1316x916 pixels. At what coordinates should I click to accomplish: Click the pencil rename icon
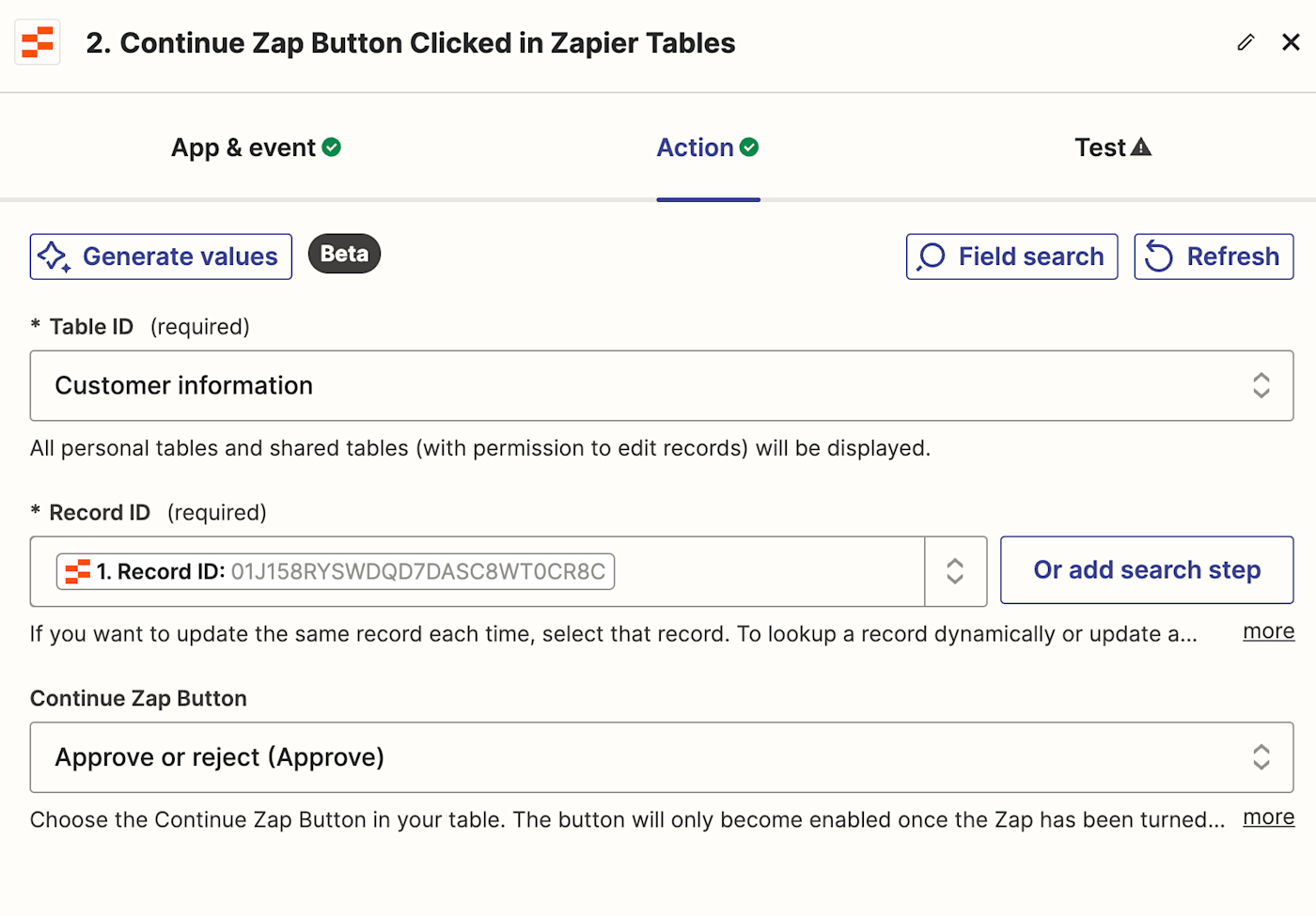(x=1245, y=42)
